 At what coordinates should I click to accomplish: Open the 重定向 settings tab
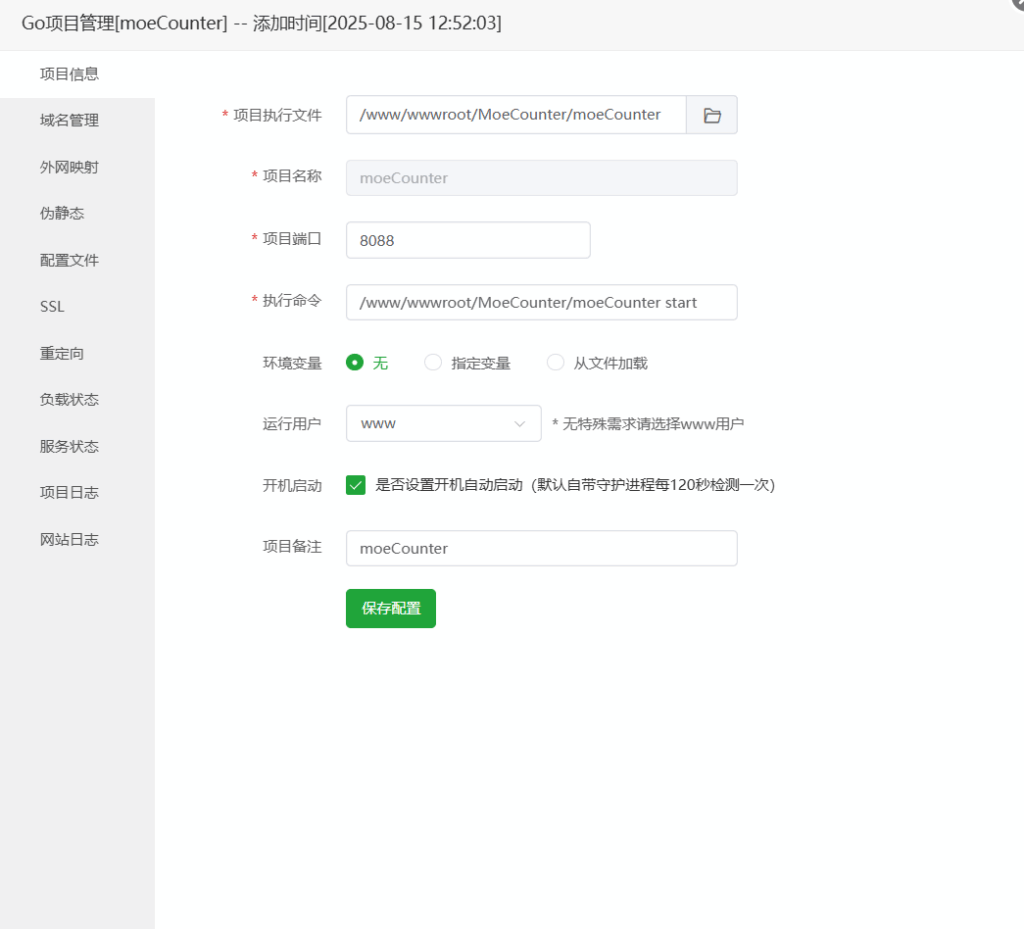62,353
